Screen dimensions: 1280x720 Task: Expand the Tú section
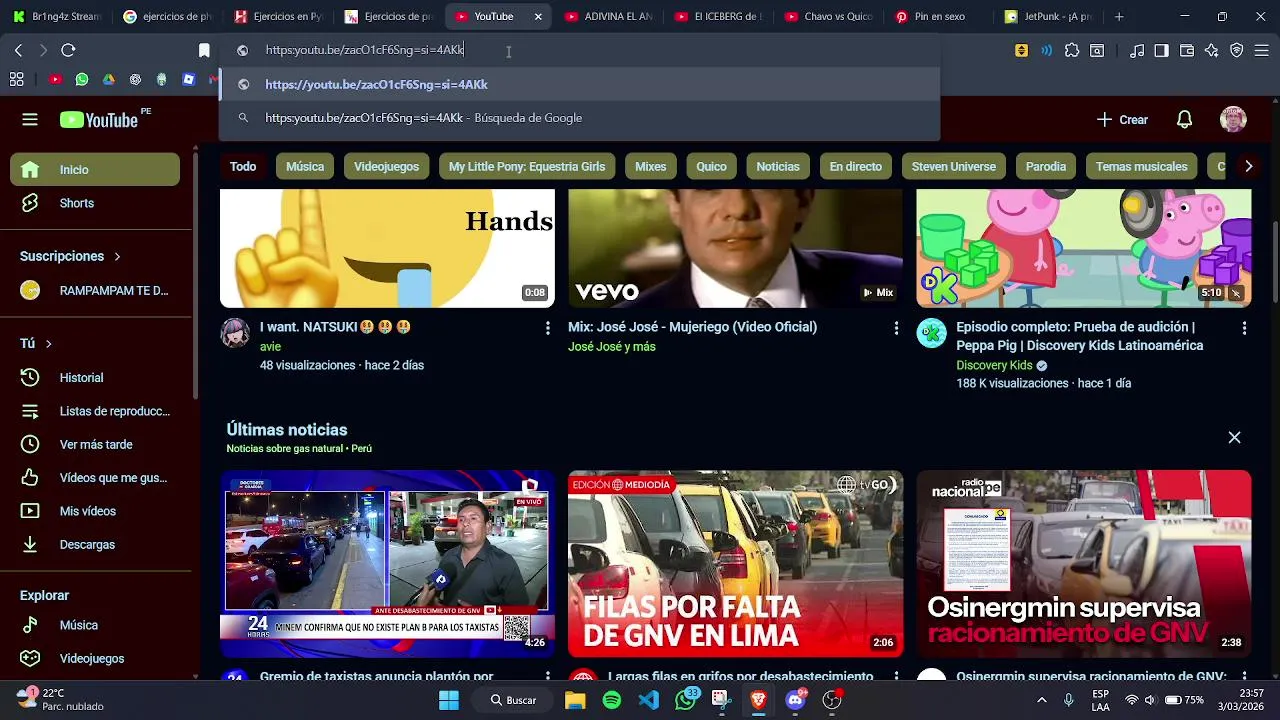36,344
